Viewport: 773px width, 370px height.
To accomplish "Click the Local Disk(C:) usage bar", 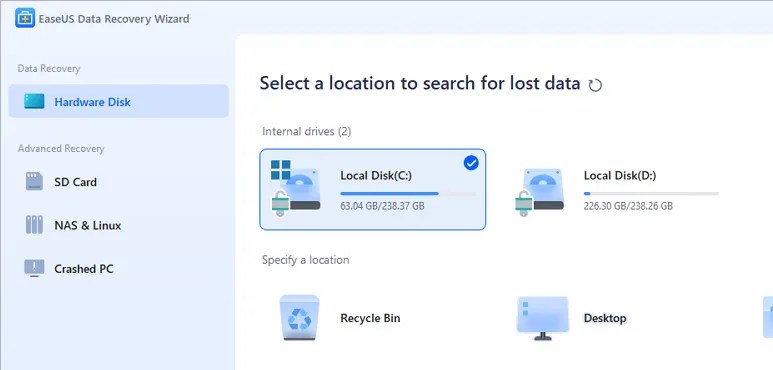I will point(408,194).
